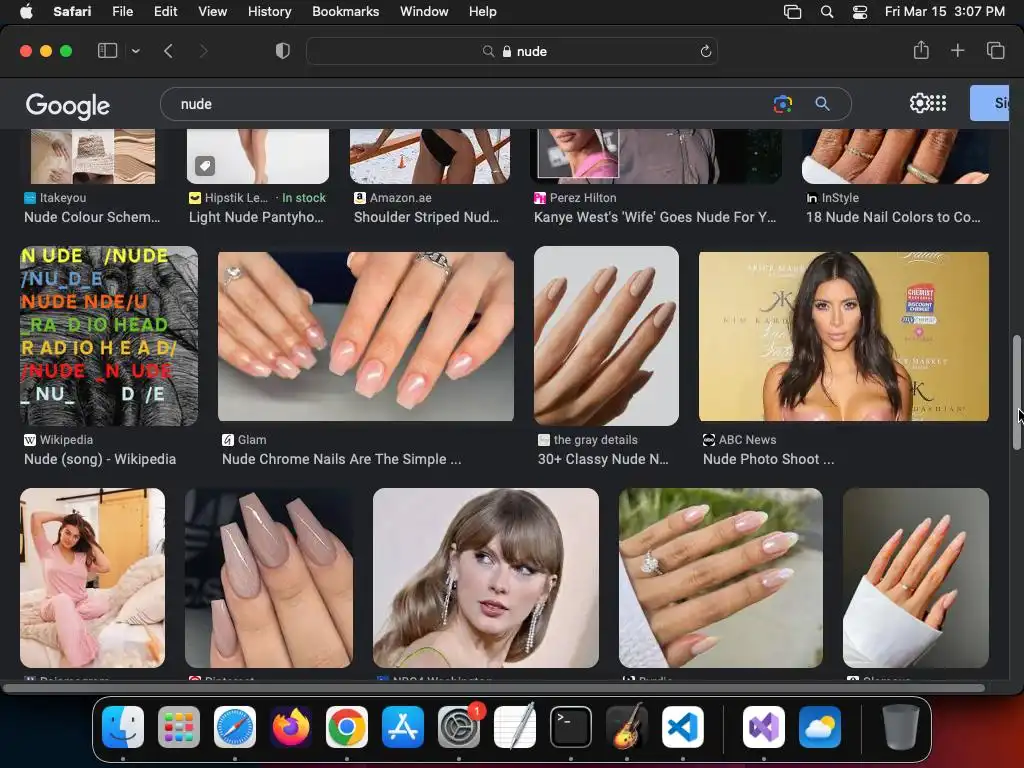
Task: Open Safari from the Dock
Action: (x=235, y=727)
